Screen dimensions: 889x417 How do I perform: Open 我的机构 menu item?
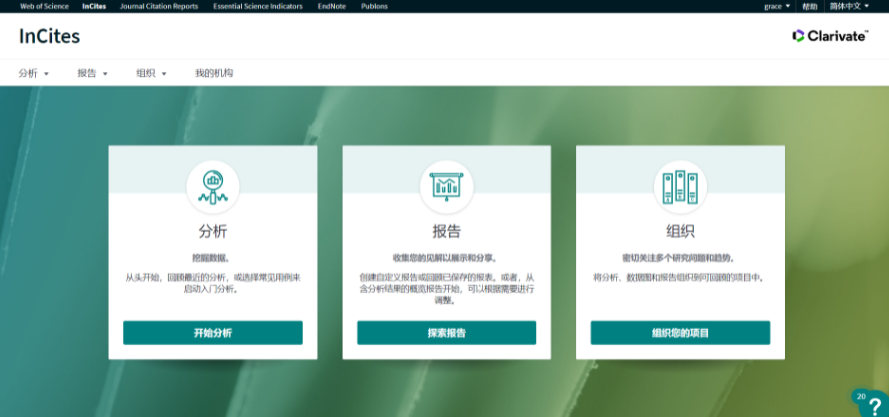tap(214, 73)
